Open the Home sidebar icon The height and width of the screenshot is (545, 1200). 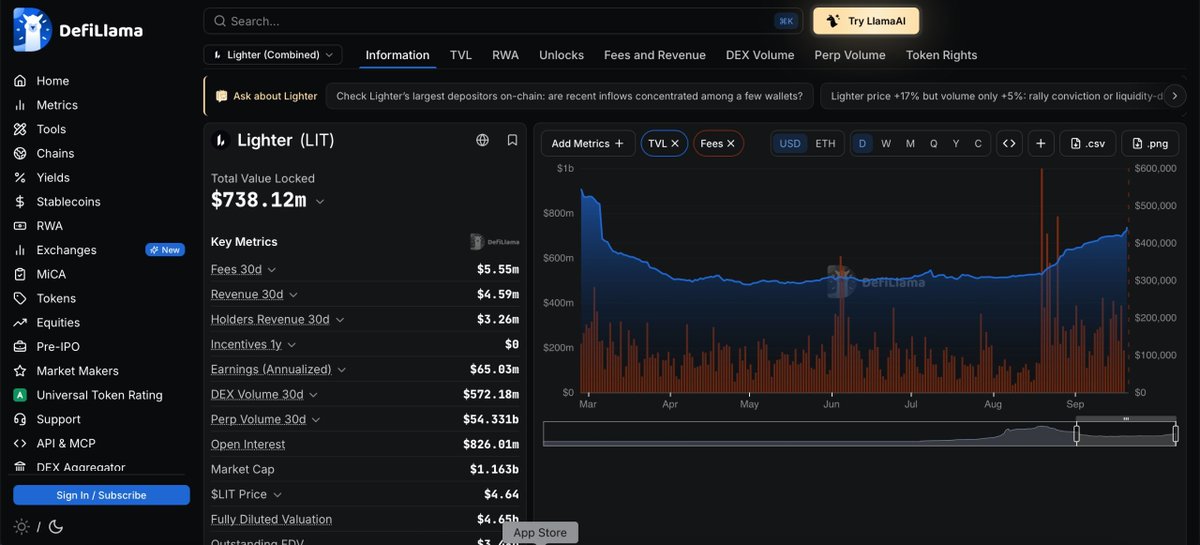(x=19, y=81)
